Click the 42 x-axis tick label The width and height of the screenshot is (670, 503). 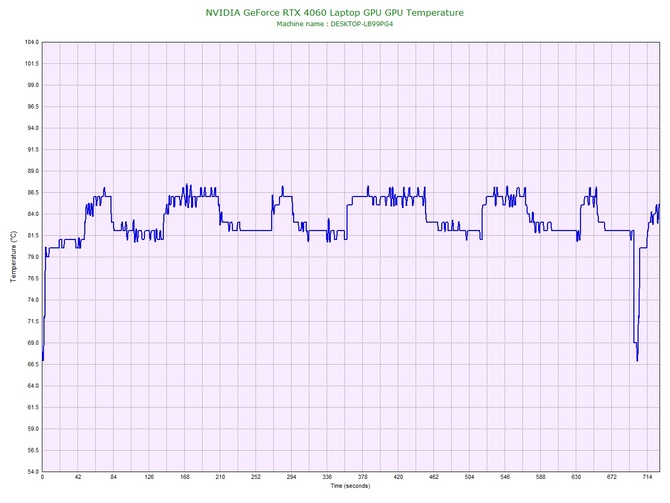(78, 477)
